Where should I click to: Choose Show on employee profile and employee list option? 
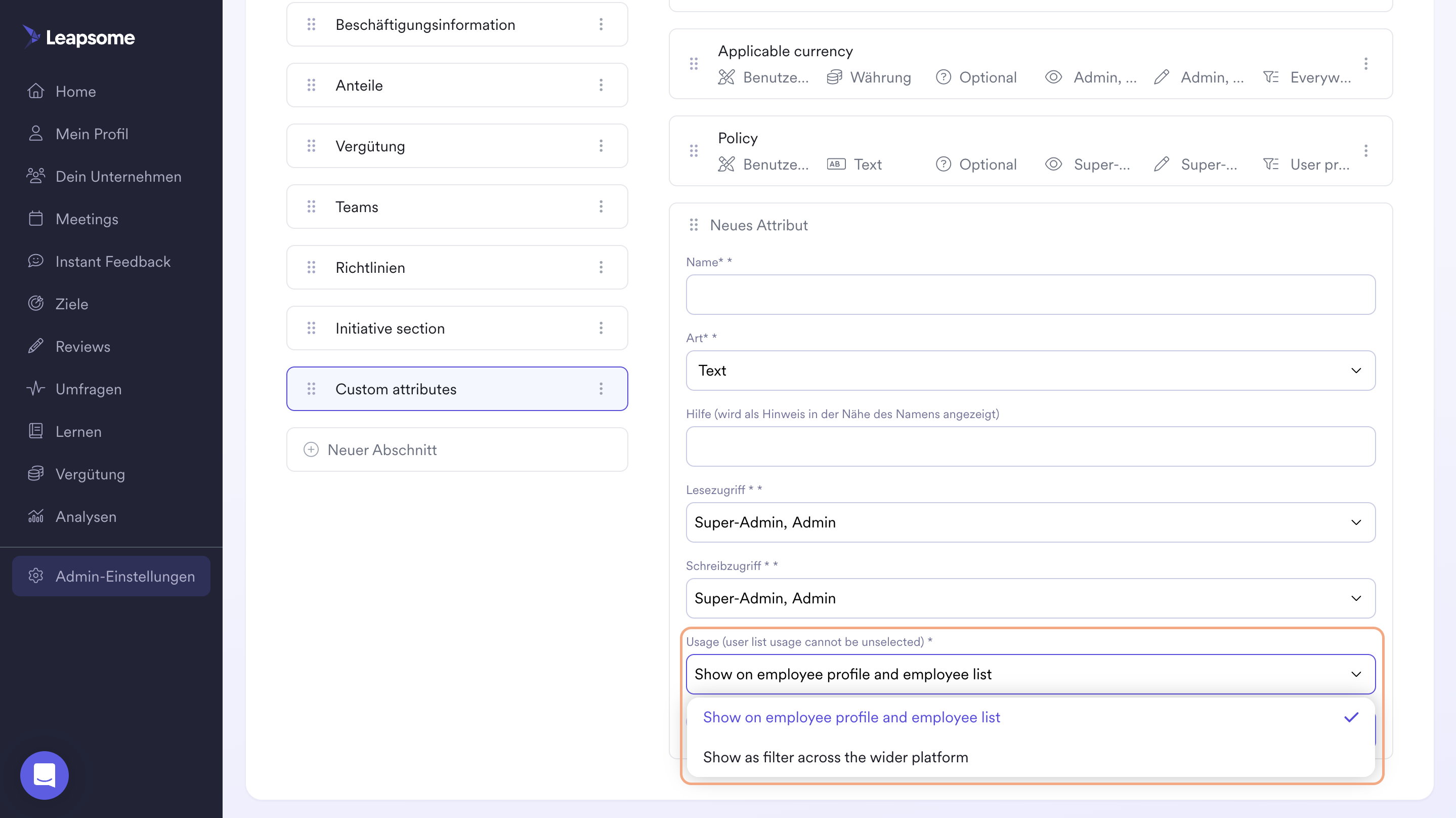coord(1031,717)
